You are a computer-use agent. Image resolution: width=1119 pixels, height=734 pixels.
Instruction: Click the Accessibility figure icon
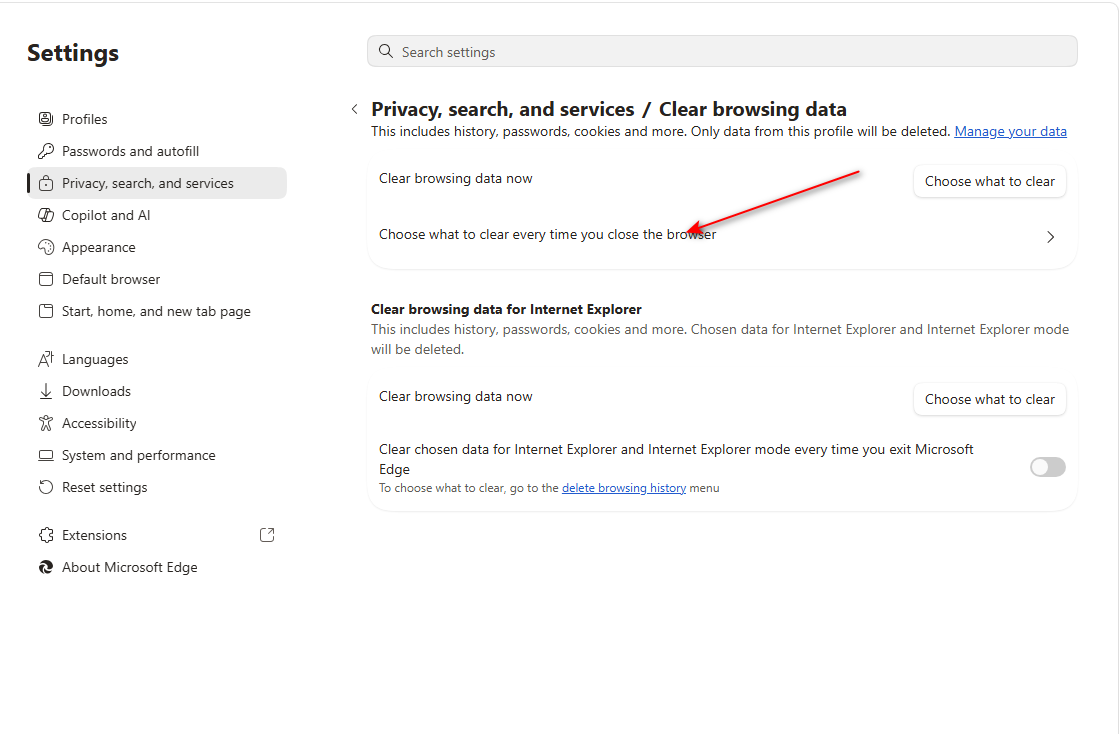46,424
